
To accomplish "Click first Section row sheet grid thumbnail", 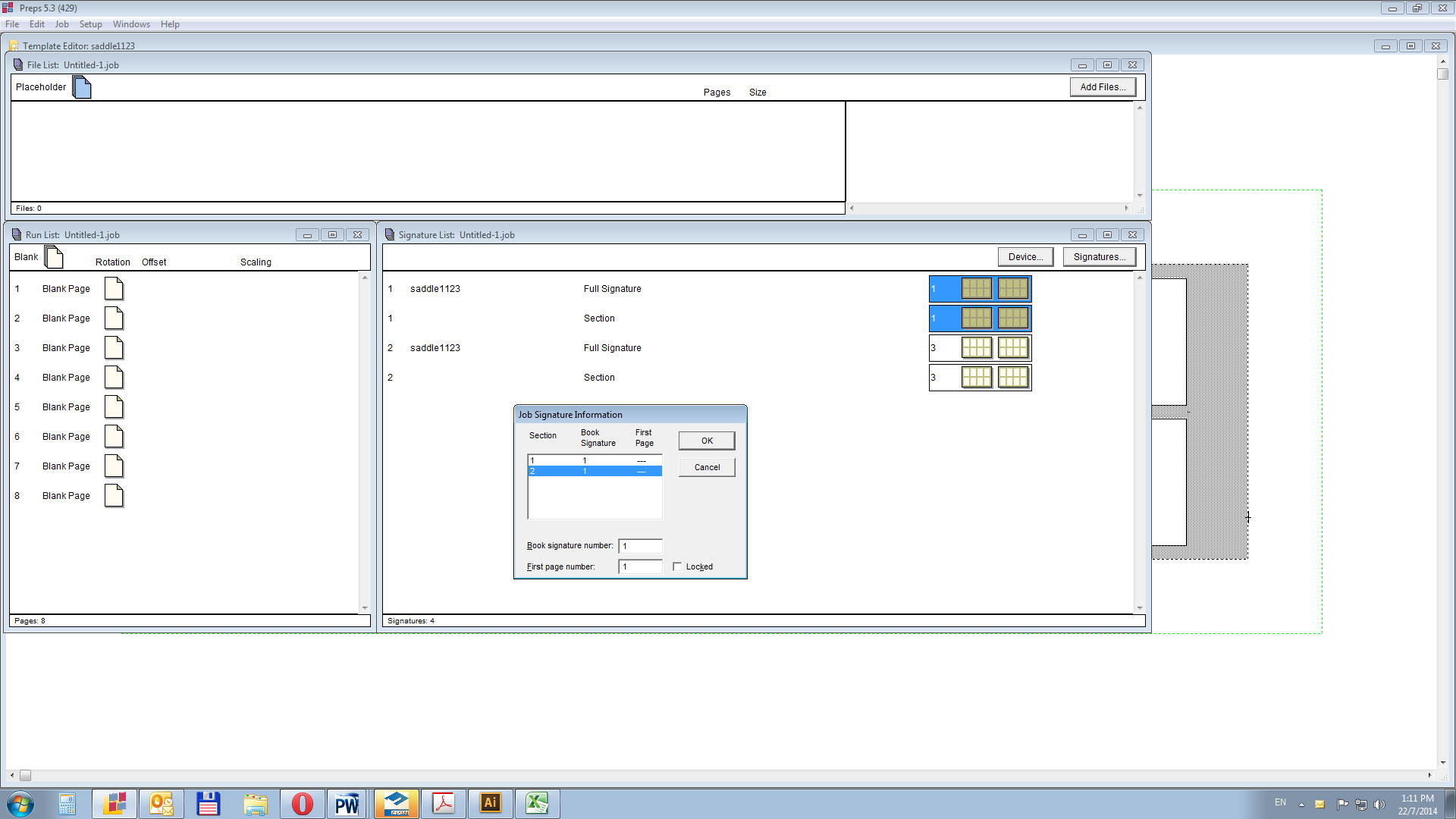I will click(980, 318).
